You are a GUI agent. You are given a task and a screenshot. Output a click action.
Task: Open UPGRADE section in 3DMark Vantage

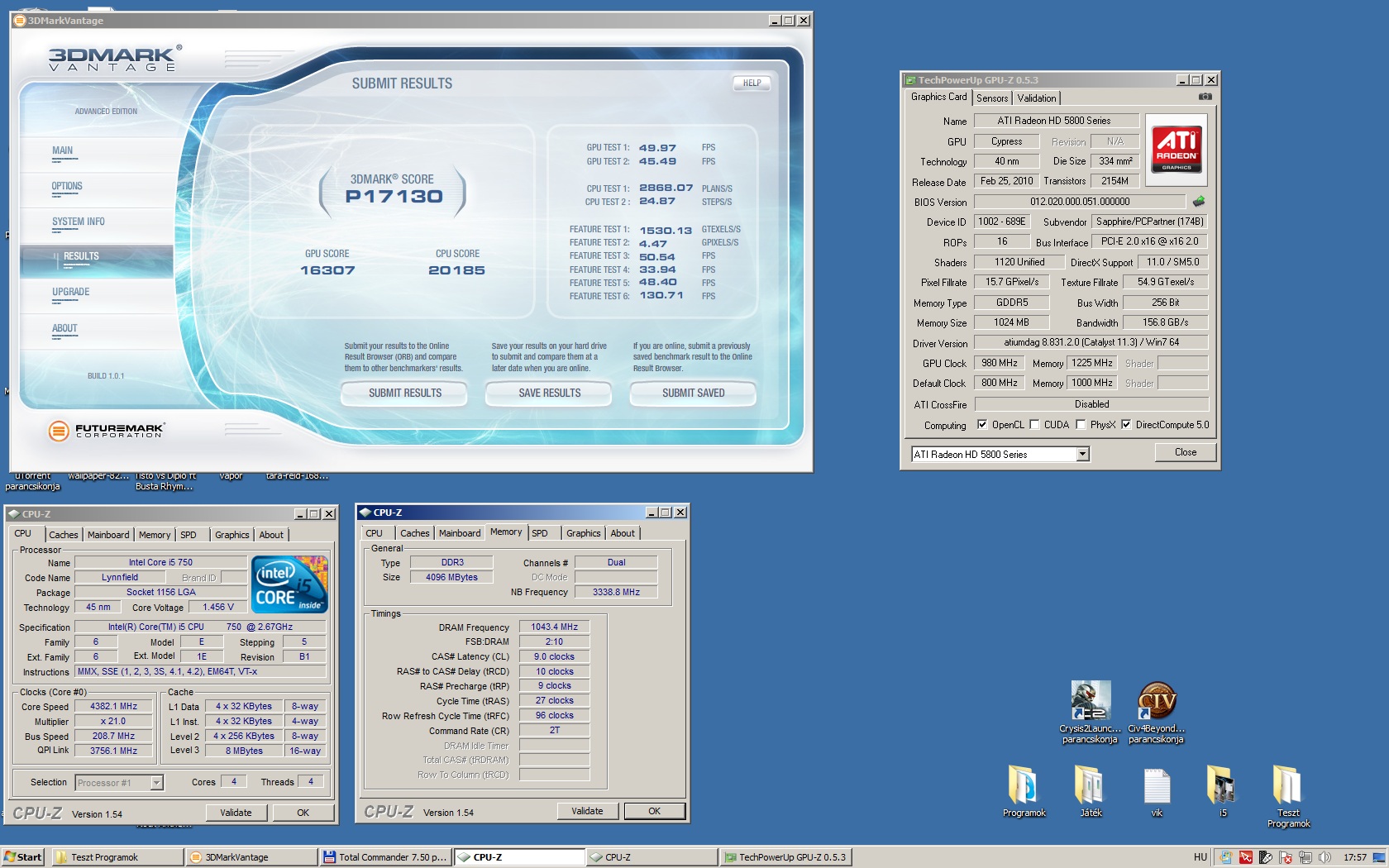70,292
